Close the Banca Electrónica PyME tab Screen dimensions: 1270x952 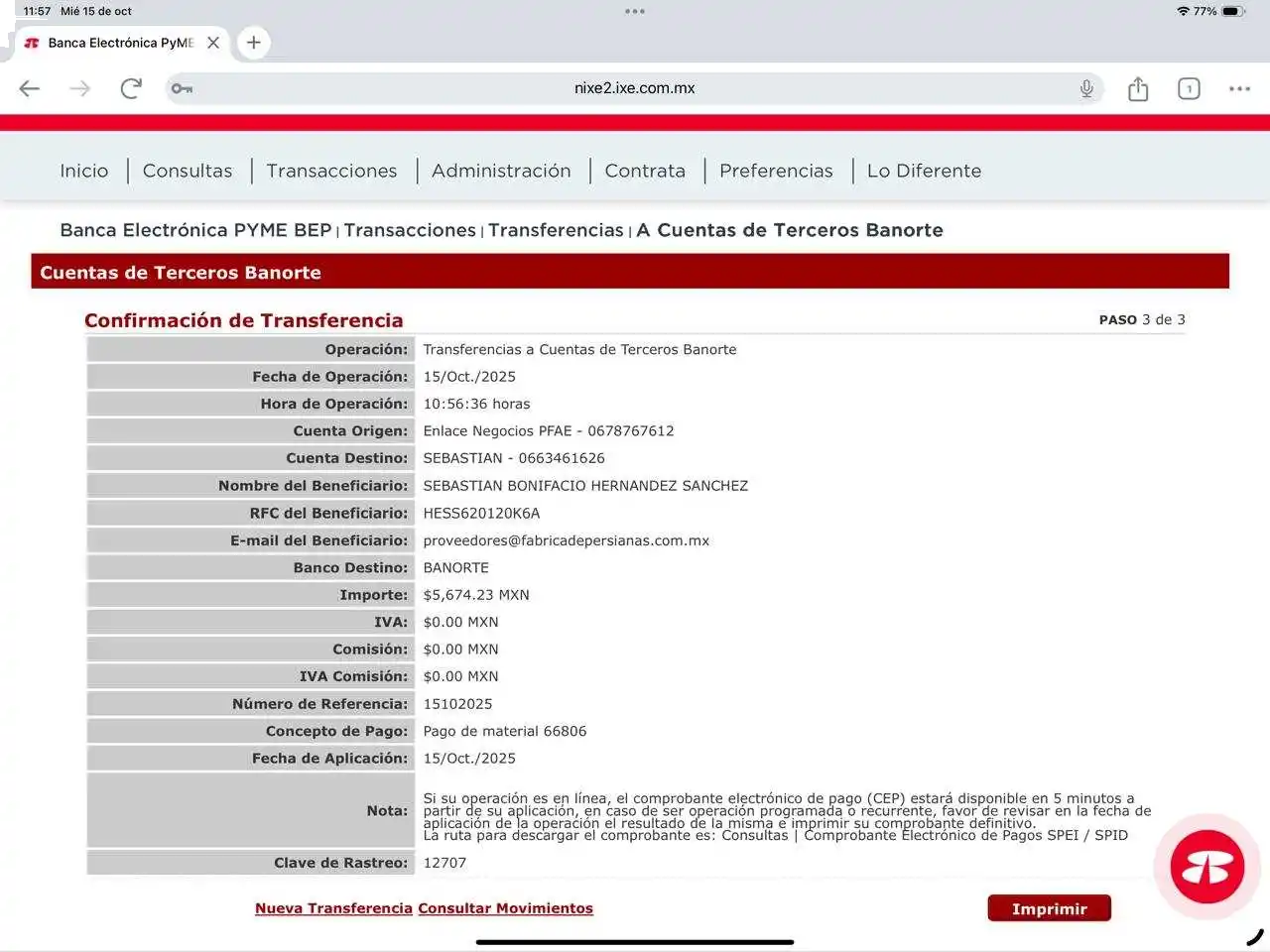point(213,43)
